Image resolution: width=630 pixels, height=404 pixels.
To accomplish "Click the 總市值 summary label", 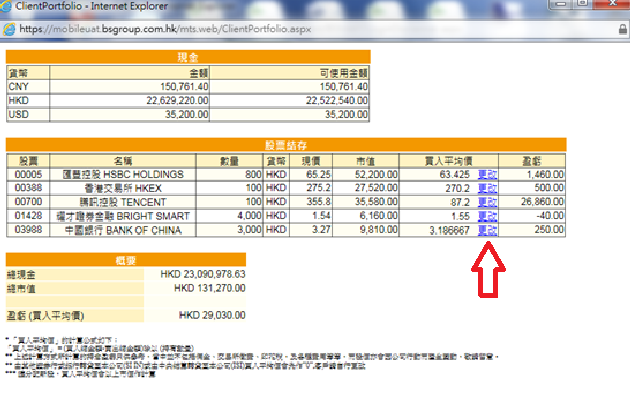I will click(21, 288).
